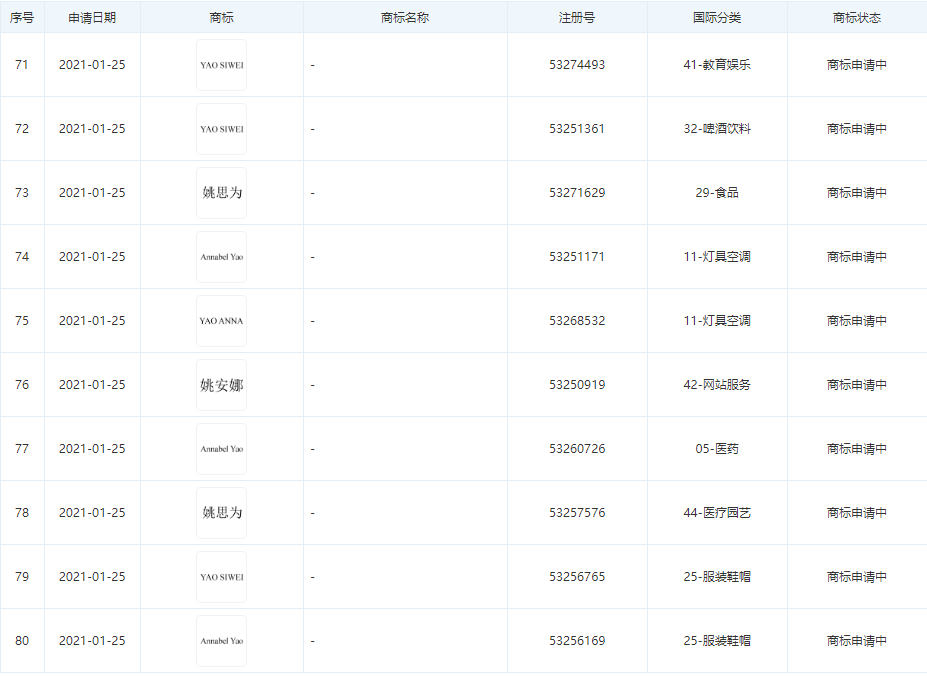Click YAO SIWEI trademark image in row 79
This screenshot has width=927, height=676.
[221, 577]
